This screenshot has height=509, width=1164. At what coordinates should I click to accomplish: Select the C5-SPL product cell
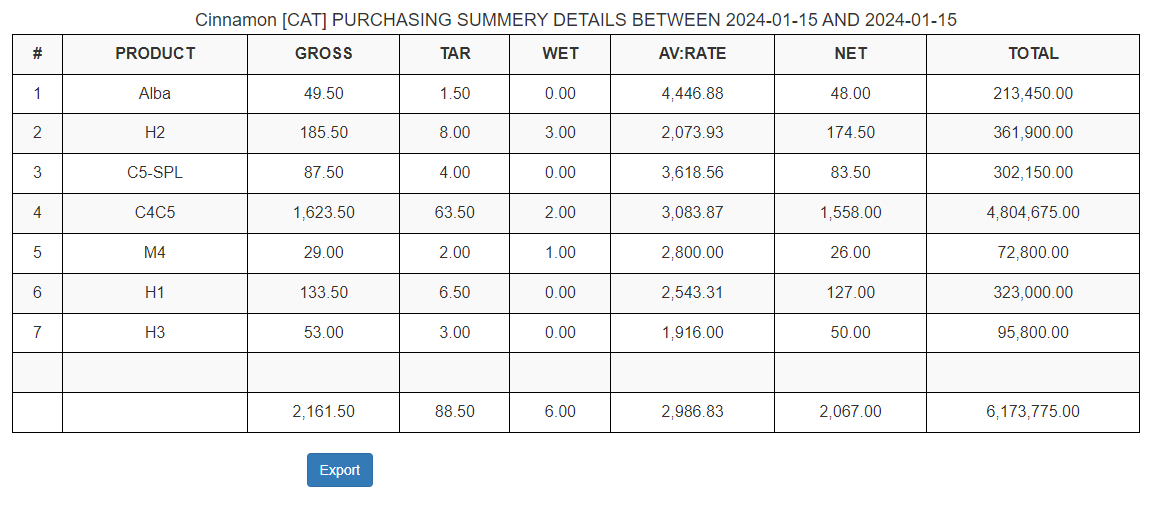(155, 173)
